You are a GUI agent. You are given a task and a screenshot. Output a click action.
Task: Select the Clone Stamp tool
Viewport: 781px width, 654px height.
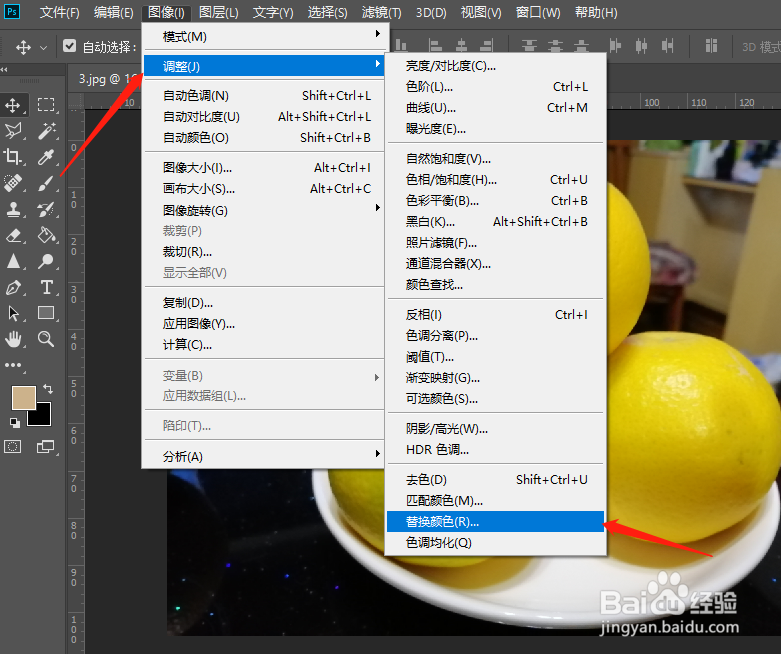[x=13, y=209]
